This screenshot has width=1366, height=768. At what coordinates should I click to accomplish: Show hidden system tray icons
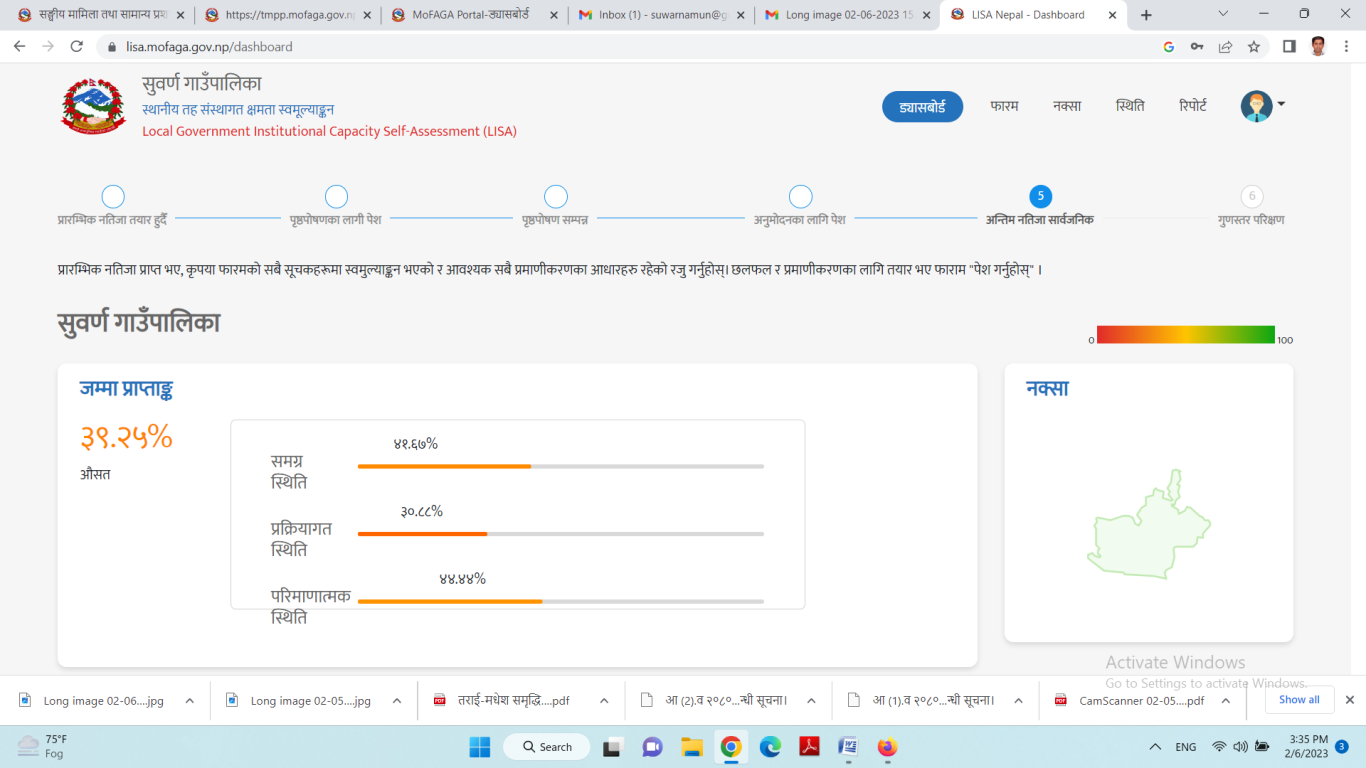[x=1155, y=747]
